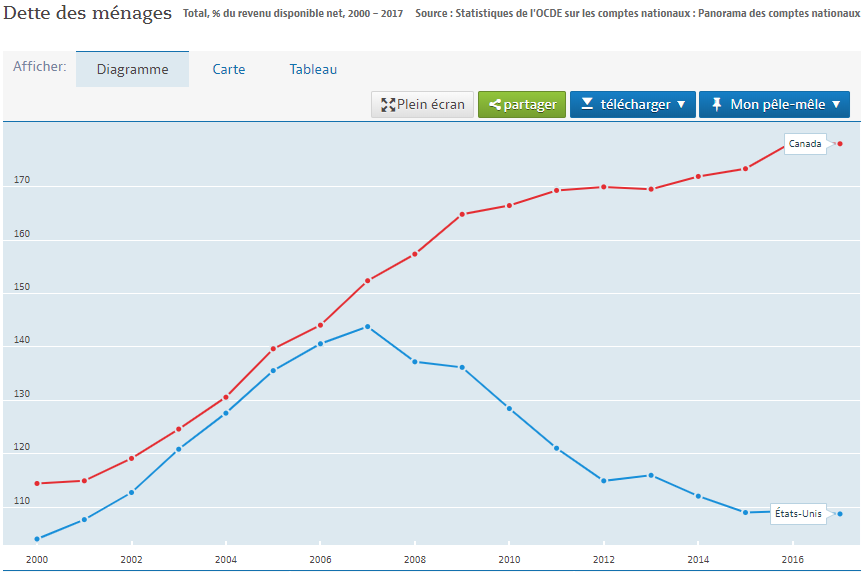Viewport: 868px width, 572px height.
Task: Click the share icon on green partager button
Action: tap(495, 105)
